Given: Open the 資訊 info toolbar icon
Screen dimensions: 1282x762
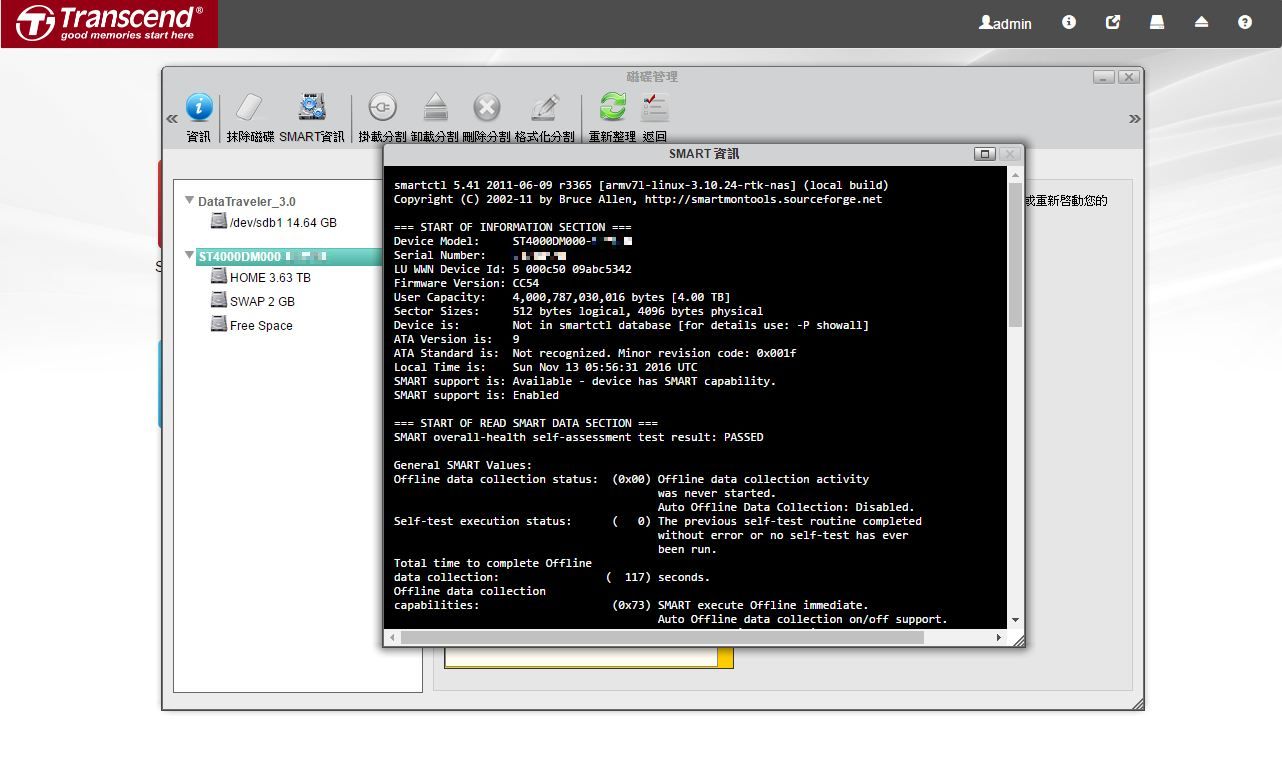Looking at the screenshot, I should coord(199,107).
